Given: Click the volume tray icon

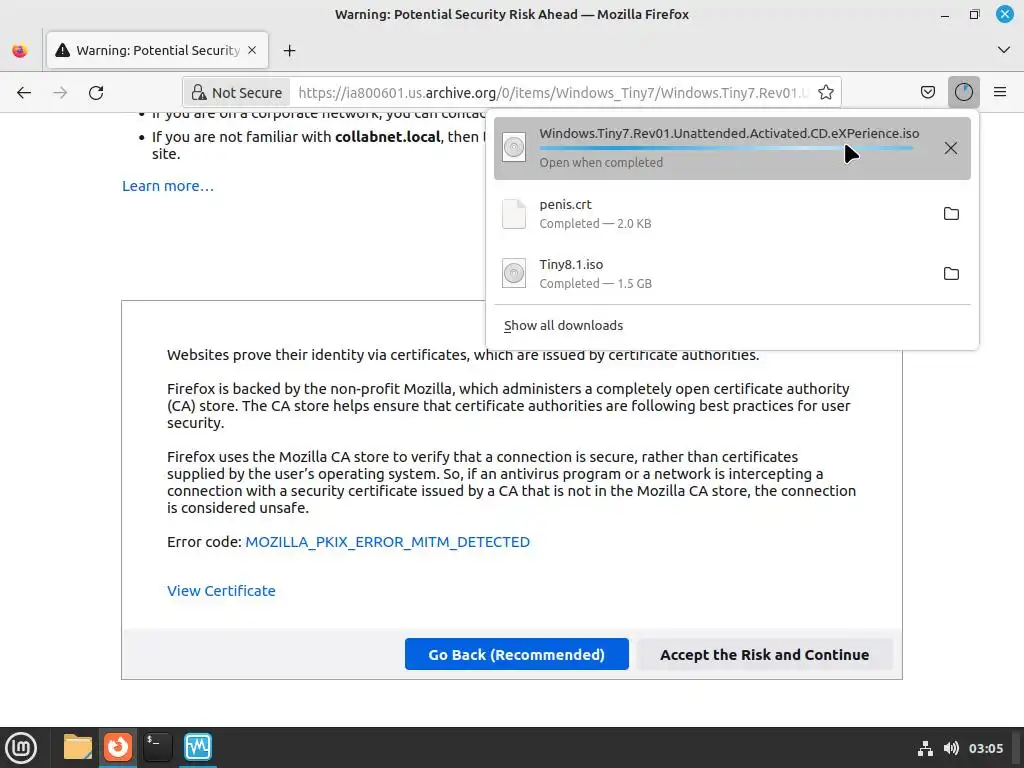Looking at the screenshot, I should coord(951,748).
